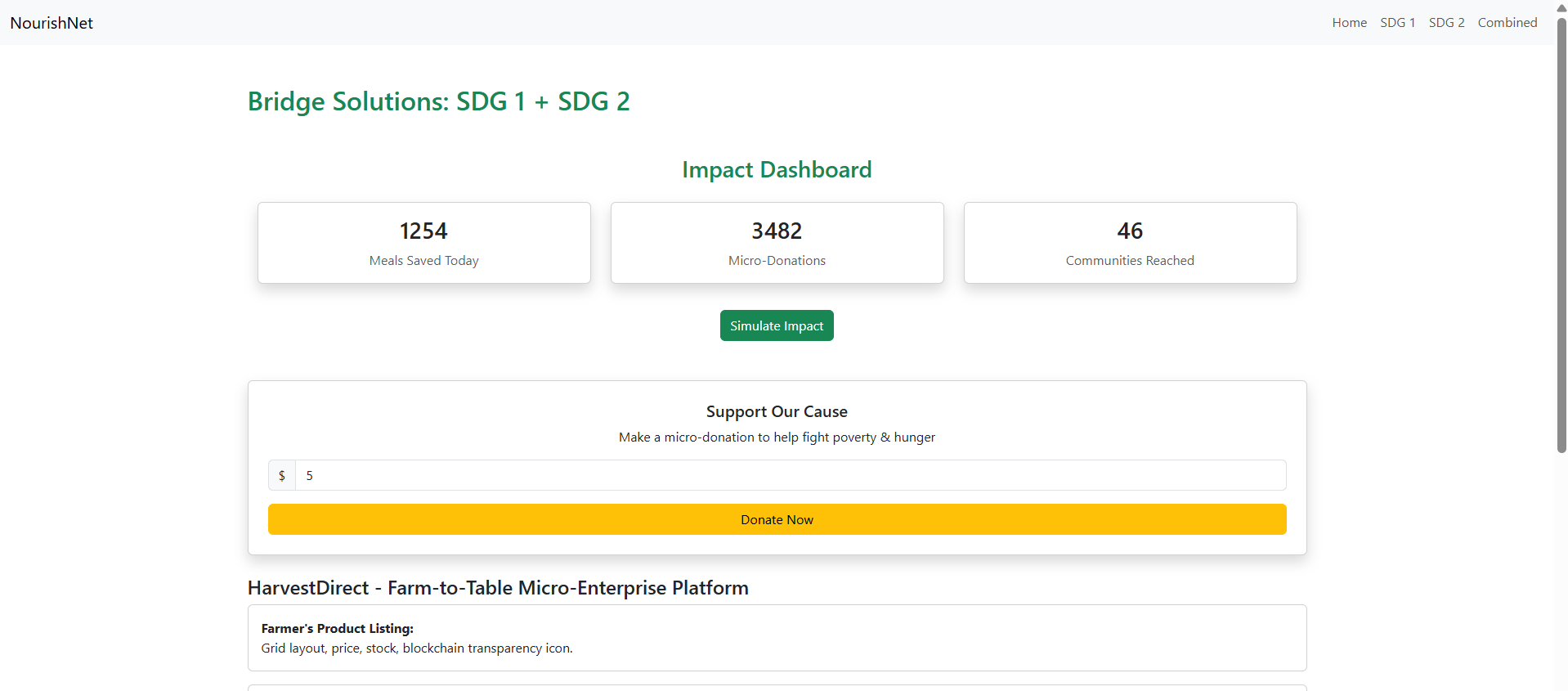Click the 1254 meals counter number
The image size is (1568, 691).
click(423, 231)
